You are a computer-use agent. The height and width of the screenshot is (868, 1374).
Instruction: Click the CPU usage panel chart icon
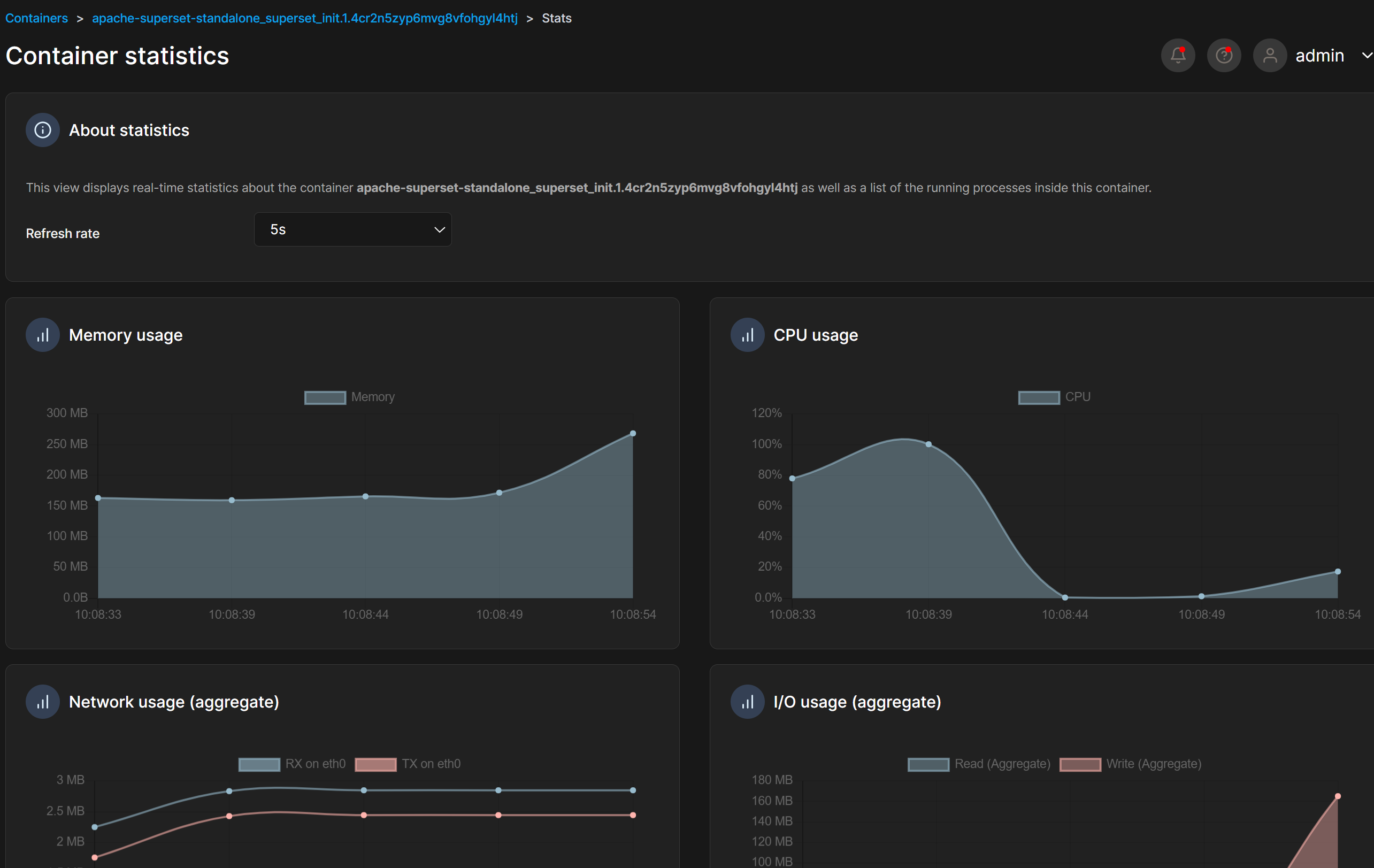[747, 334]
